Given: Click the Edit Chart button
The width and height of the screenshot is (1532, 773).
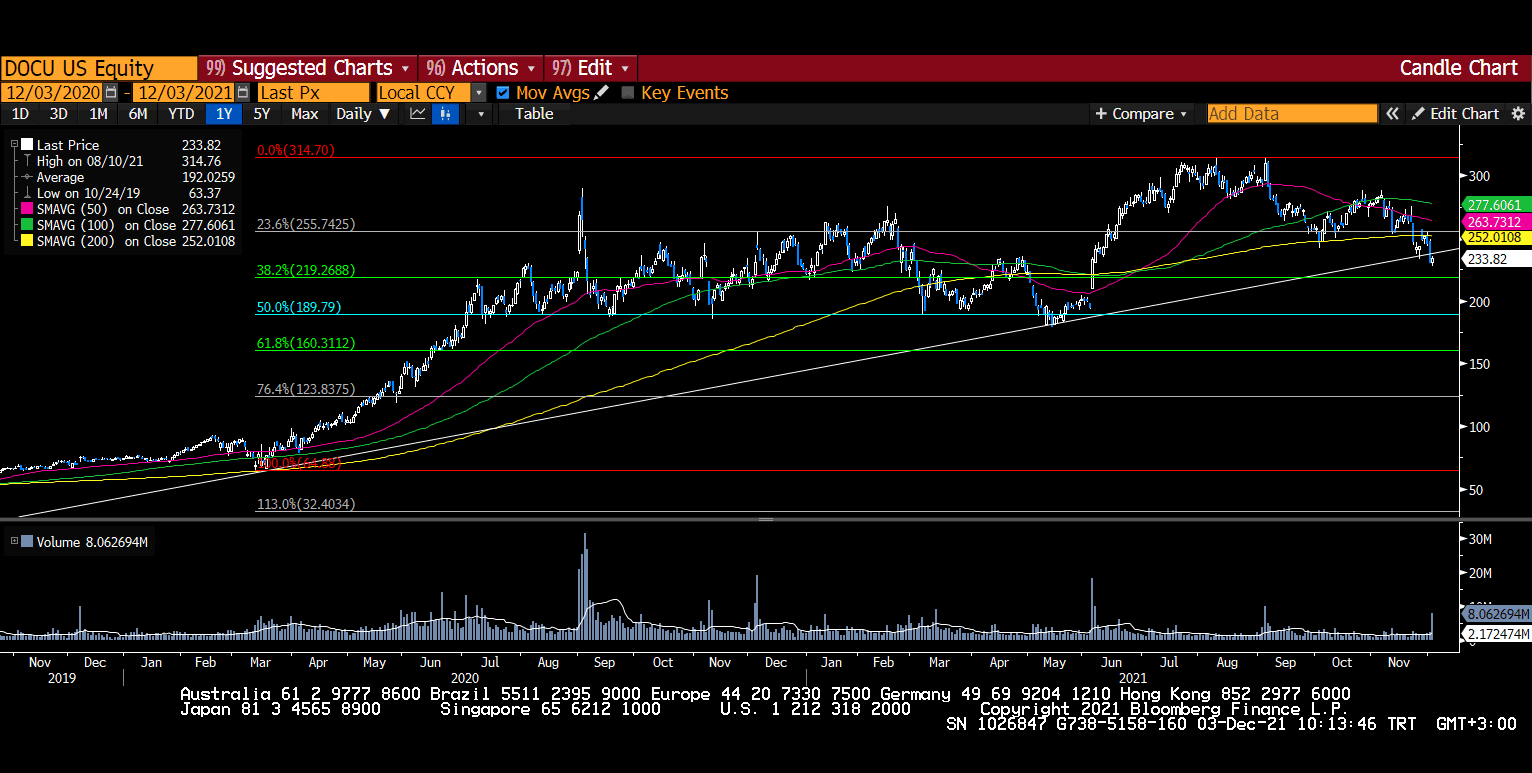Looking at the screenshot, I should [1455, 114].
